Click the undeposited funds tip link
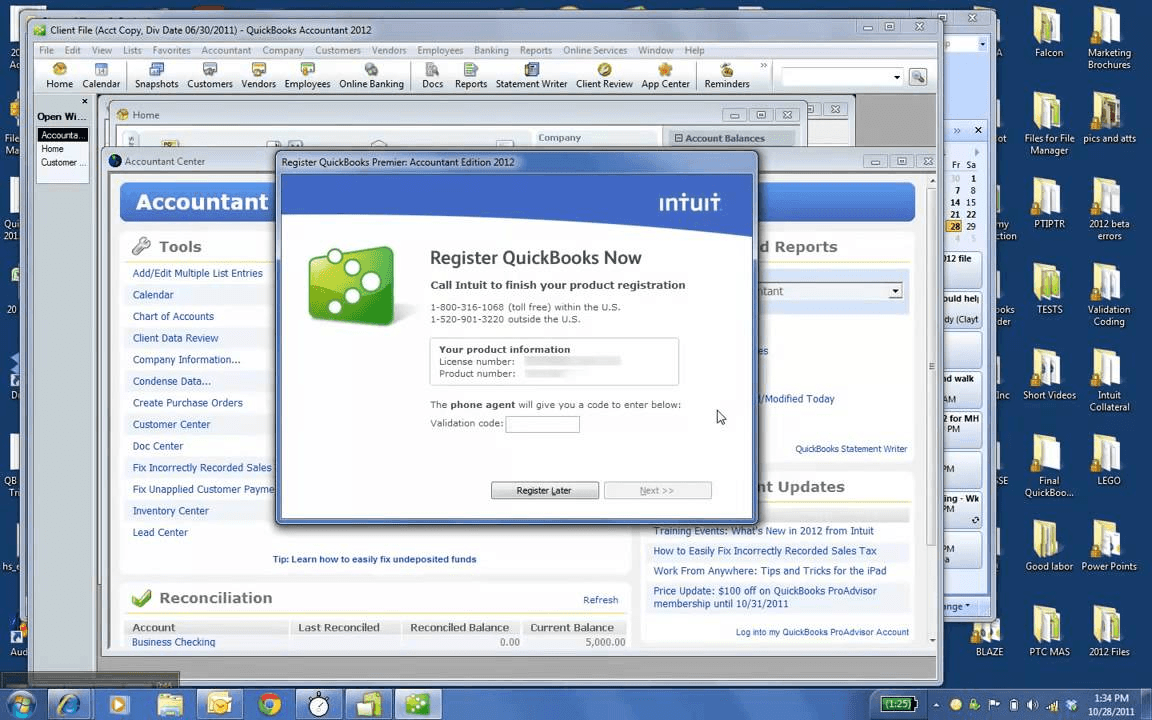Viewport: 1152px width, 720px height. coord(375,559)
